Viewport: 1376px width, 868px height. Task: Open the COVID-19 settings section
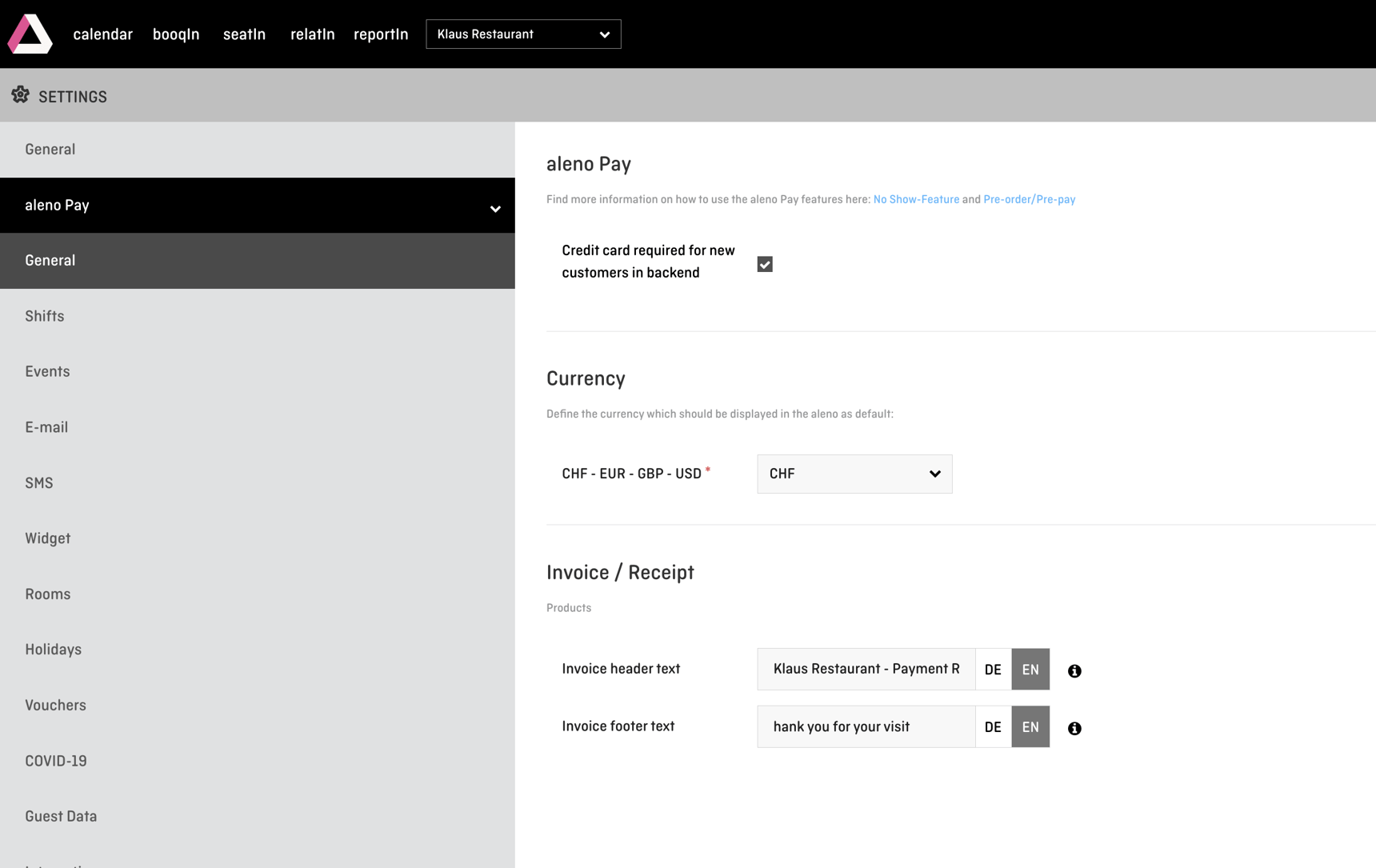coord(56,761)
